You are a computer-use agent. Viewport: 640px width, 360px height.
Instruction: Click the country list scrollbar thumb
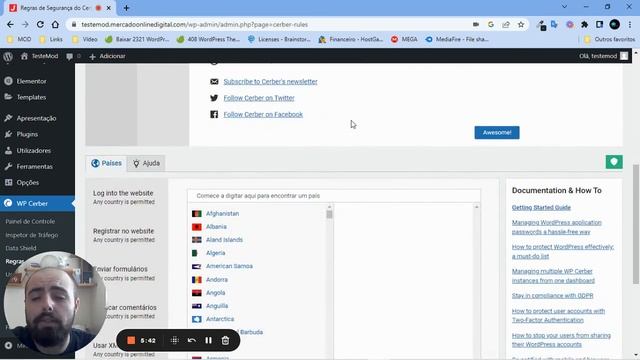(x=329, y=214)
